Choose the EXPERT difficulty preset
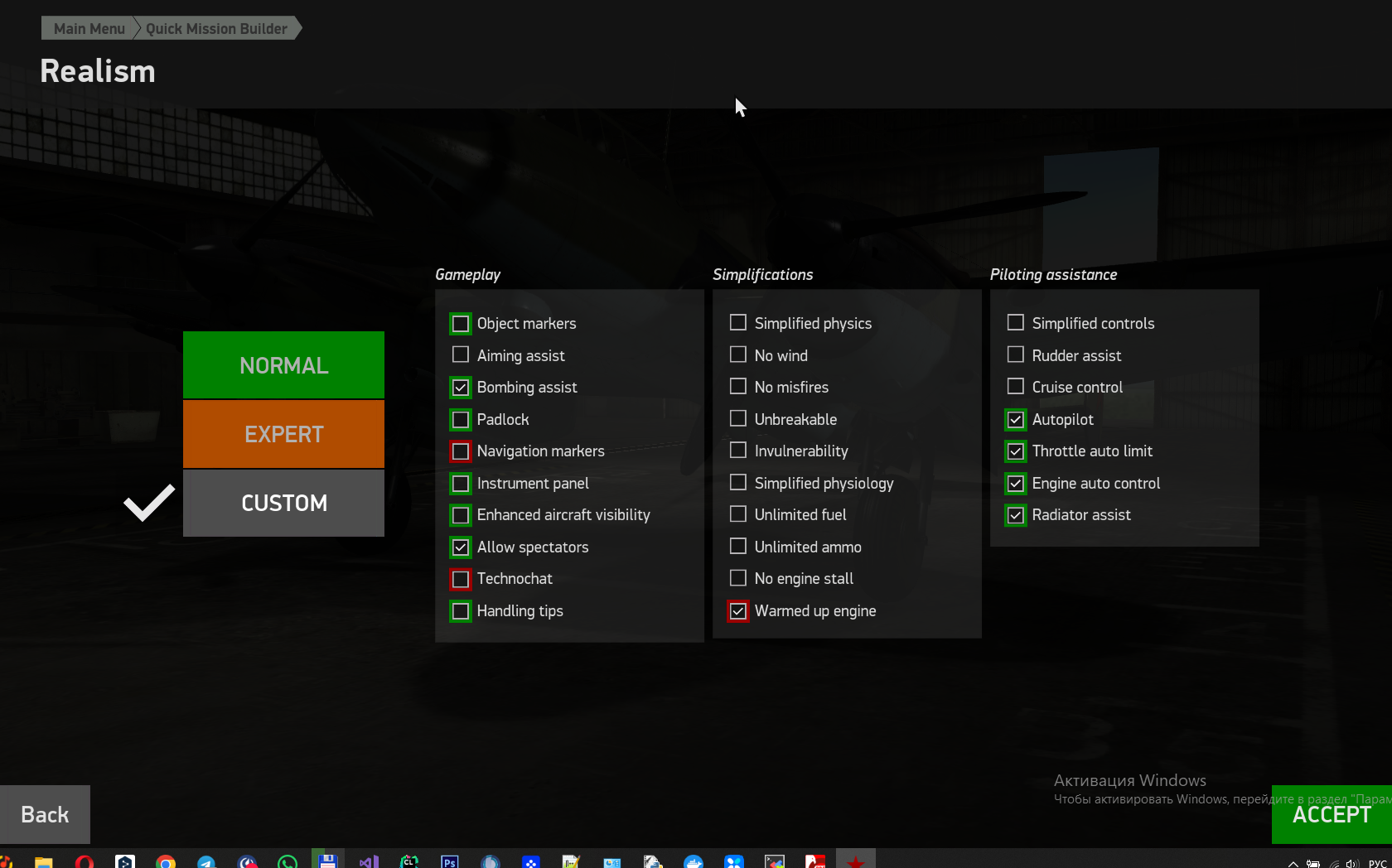This screenshot has width=1392, height=868. click(283, 434)
